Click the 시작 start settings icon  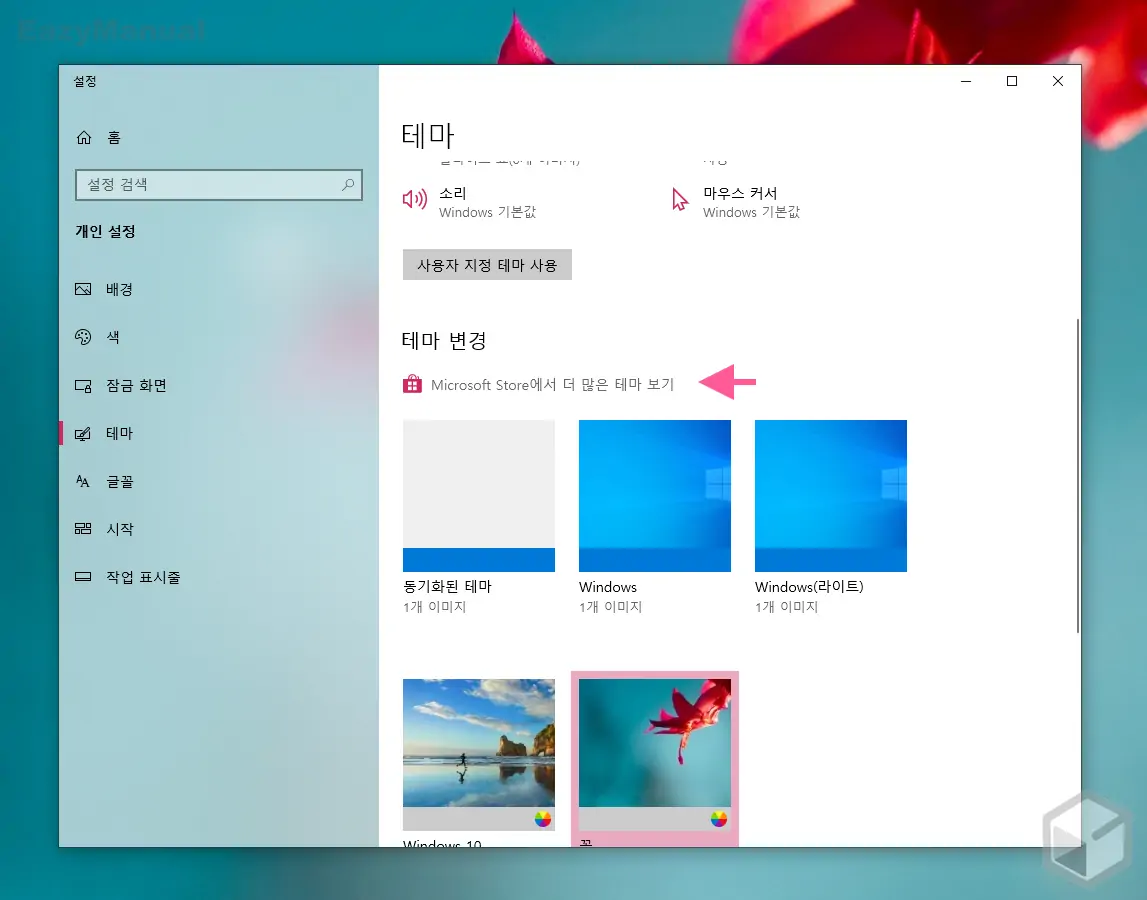coord(85,529)
